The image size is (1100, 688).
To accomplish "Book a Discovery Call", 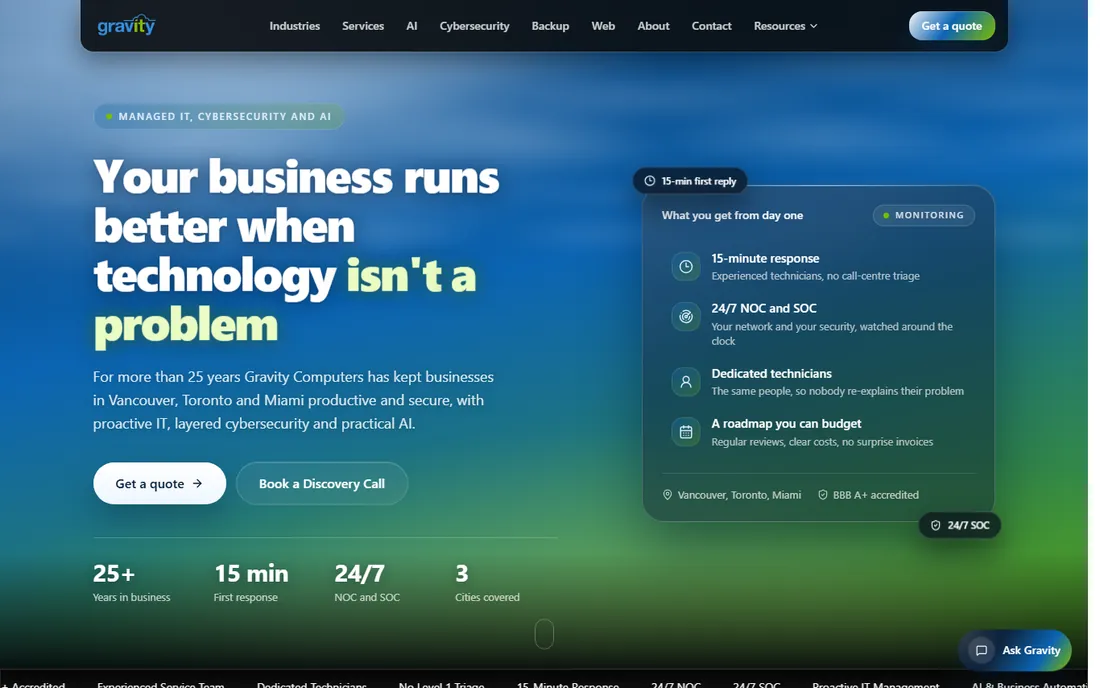I will [322, 483].
